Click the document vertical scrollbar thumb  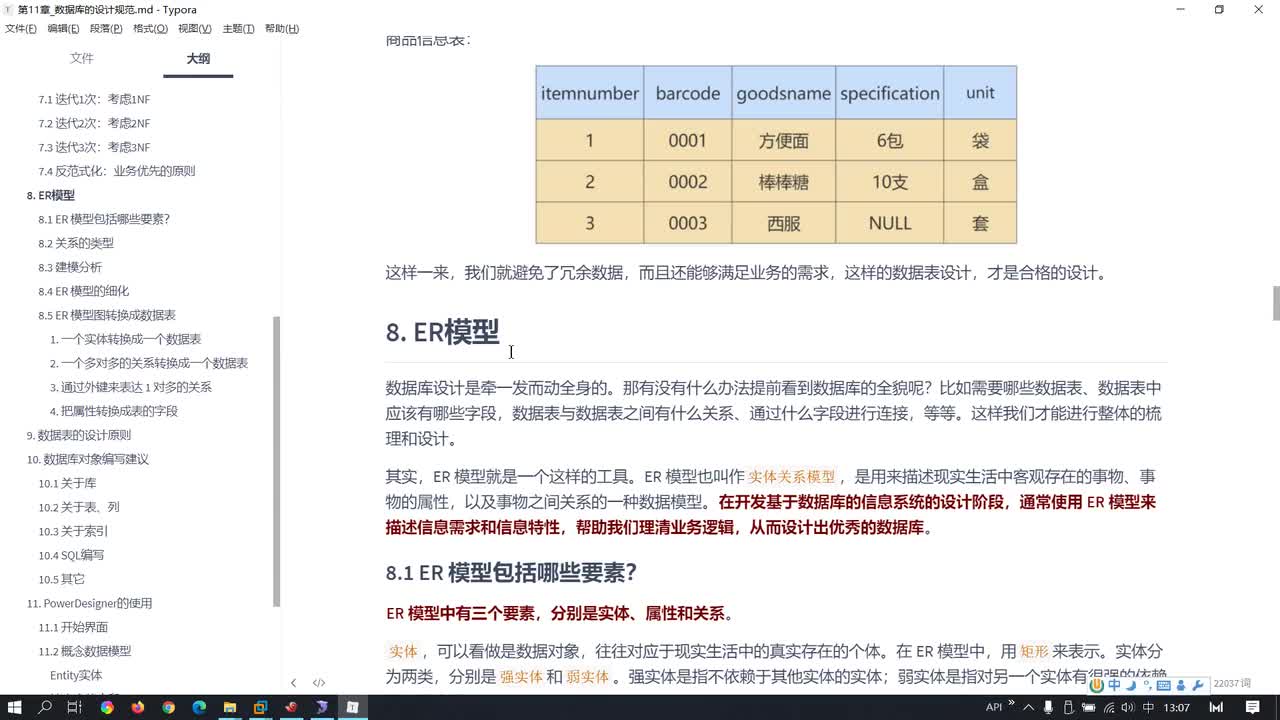pos(1275,303)
